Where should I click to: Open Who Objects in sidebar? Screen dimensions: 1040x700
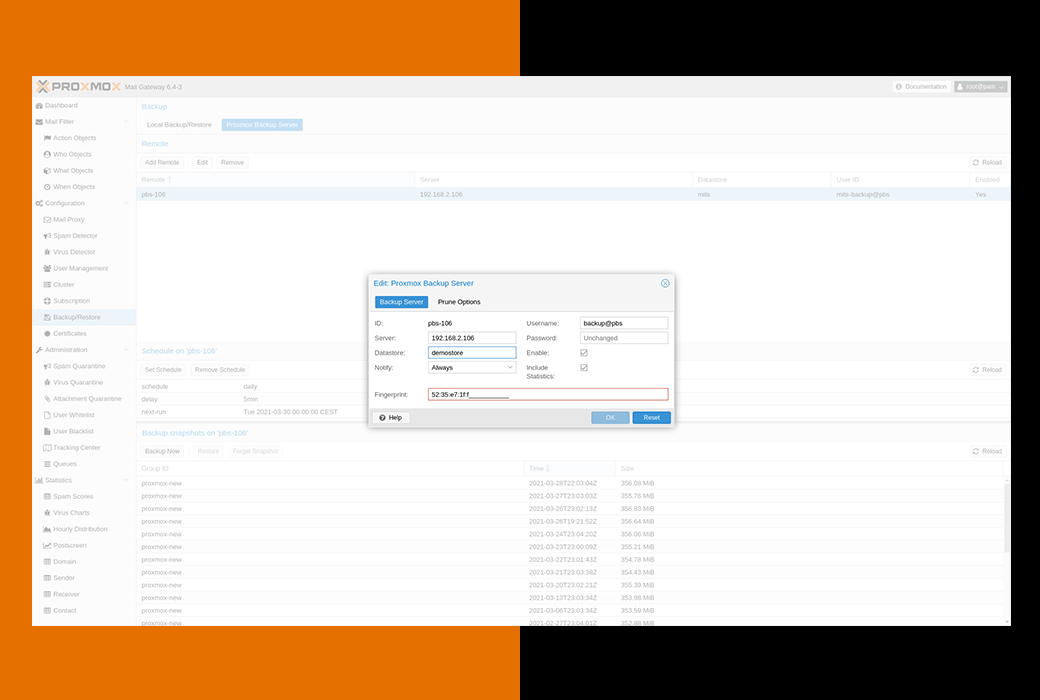pyautogui.click(x=72, y=155)
